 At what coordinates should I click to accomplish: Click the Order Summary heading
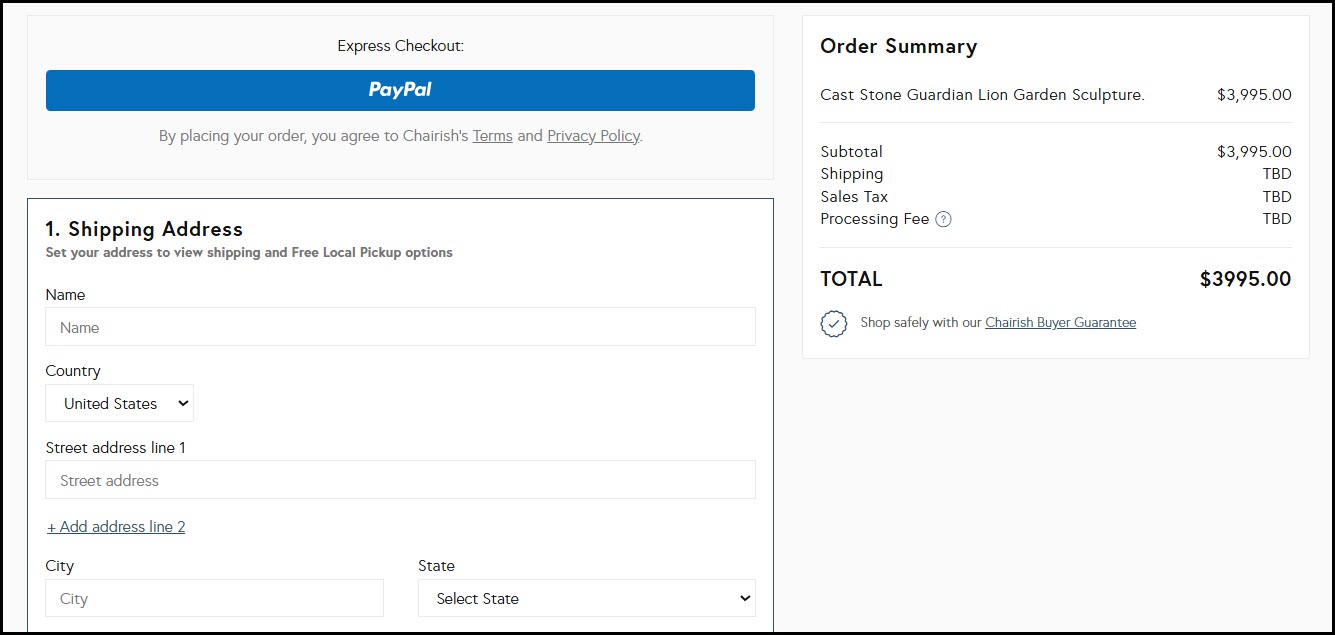pyautogui.click(x=898, y=47)
